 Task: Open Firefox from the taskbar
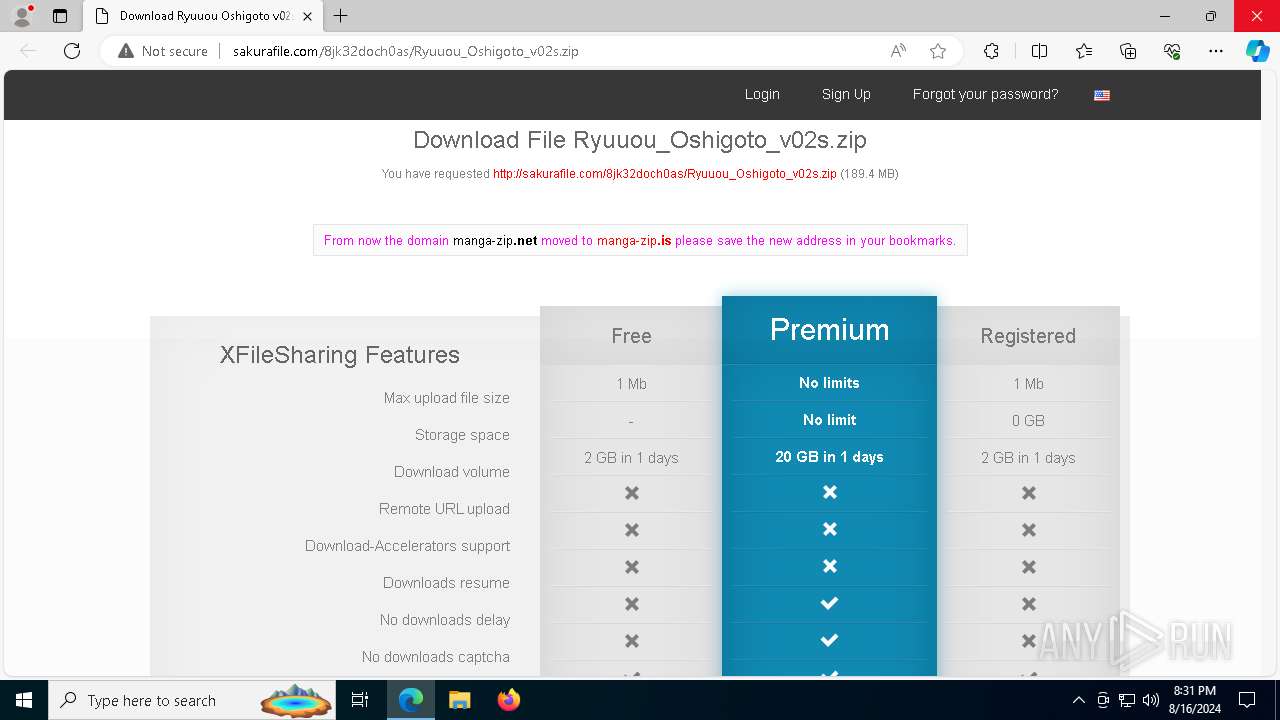coord(509,700)
